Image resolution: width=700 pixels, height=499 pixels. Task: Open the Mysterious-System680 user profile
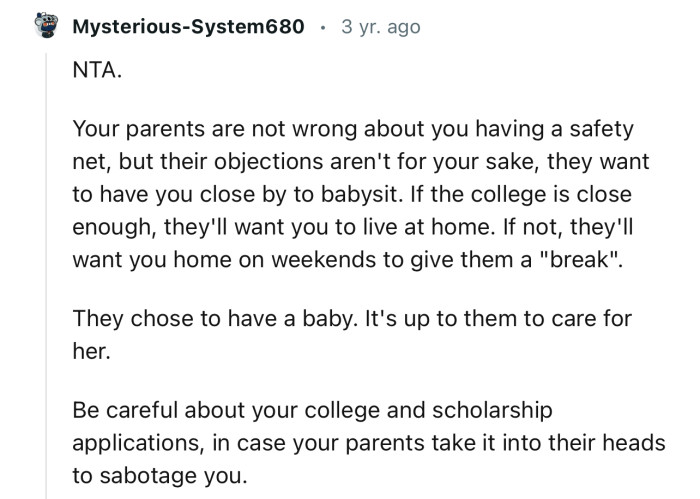(188, 28)
